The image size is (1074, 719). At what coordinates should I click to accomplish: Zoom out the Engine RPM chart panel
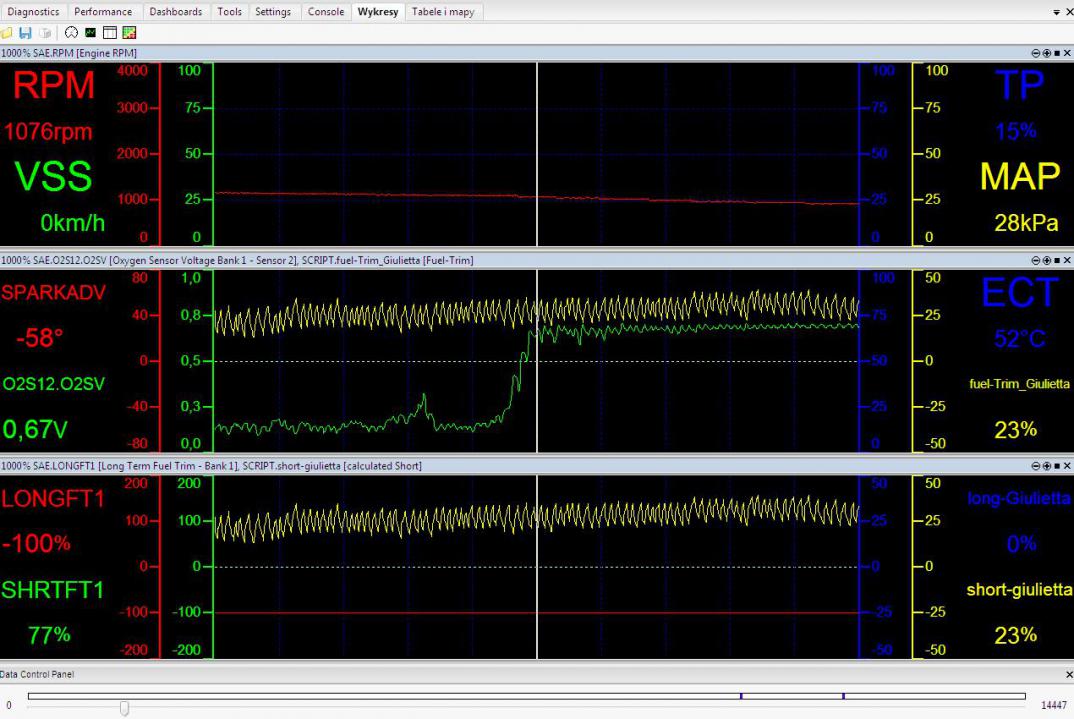(1036, 52)
